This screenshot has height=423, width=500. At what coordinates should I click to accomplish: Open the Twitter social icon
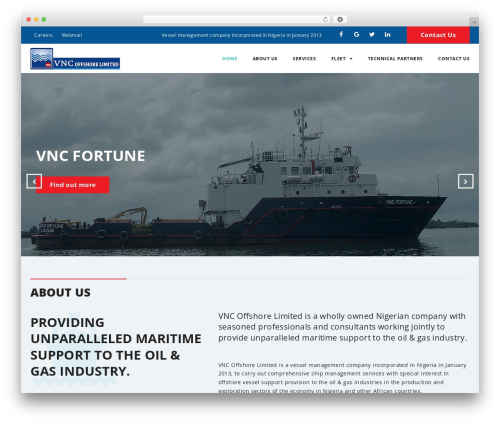point(372,34)
